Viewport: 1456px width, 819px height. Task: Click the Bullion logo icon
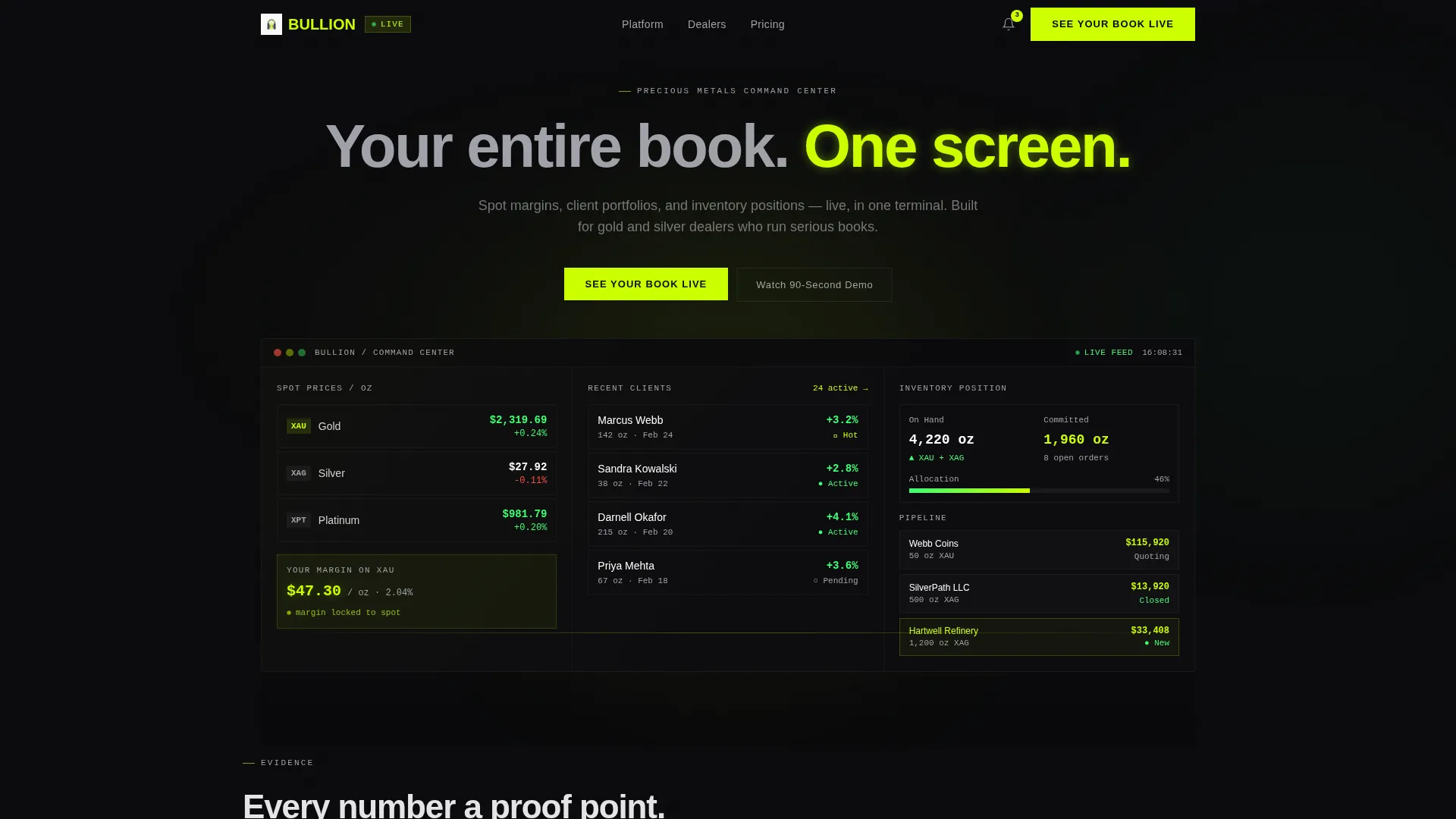(x=271, y=24)
